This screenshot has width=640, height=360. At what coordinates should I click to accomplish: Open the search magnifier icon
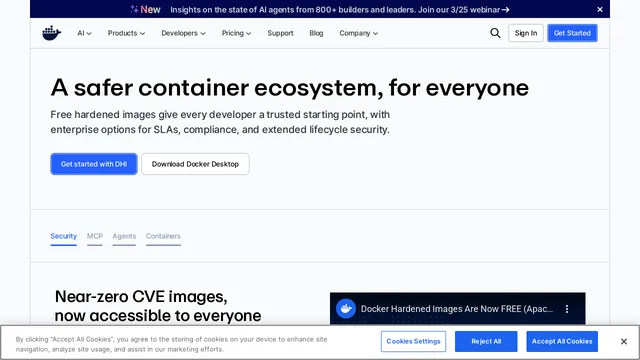click(495, 33)
